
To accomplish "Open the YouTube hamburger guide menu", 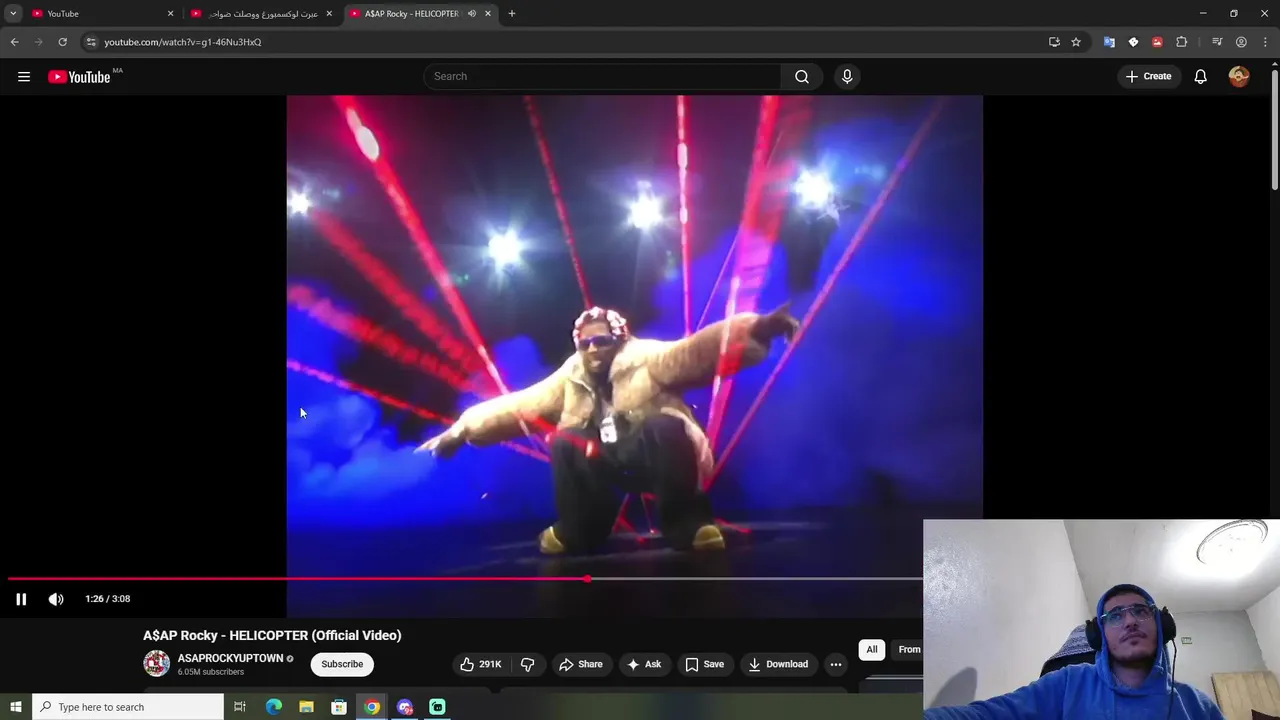I will pyautogui.click(x=24, y=77).
